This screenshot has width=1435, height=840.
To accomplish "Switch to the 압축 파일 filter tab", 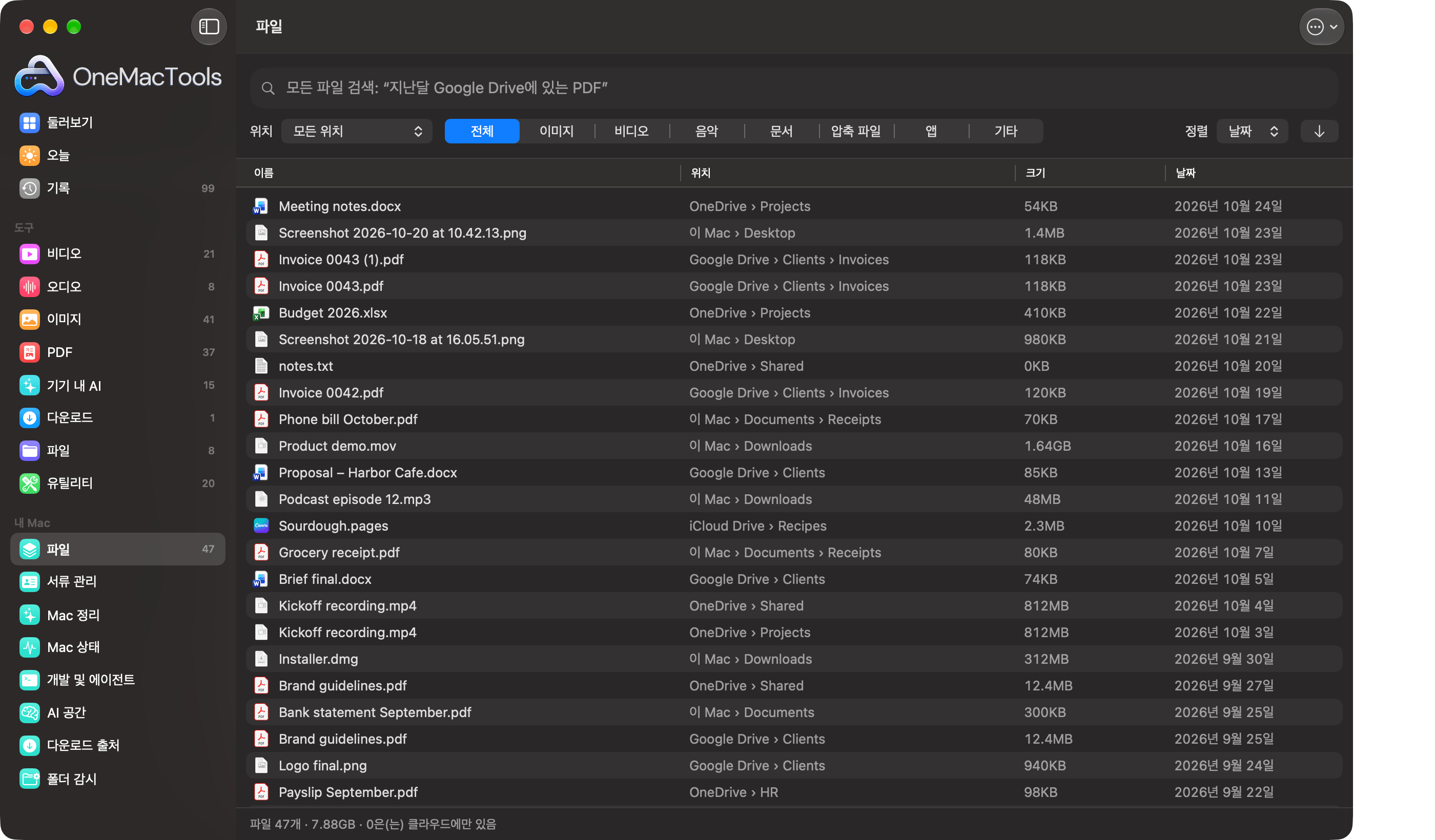I will 856,132.
